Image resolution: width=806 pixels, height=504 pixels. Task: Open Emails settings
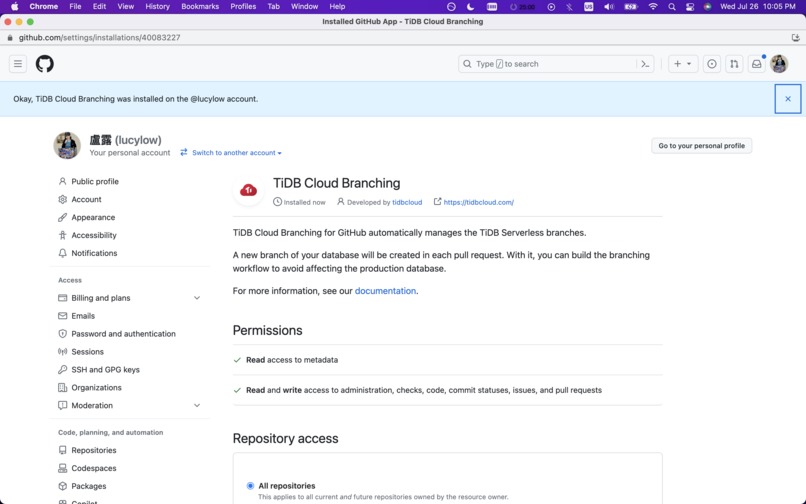(83, 316)
